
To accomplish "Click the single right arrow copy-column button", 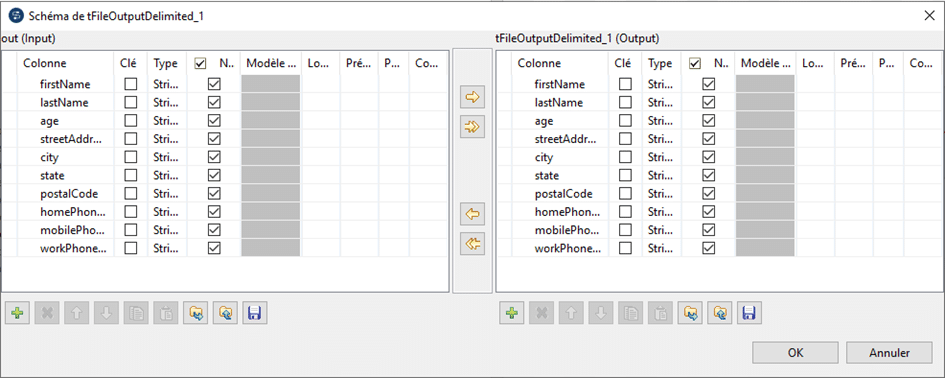I will (x=472, y=96).
